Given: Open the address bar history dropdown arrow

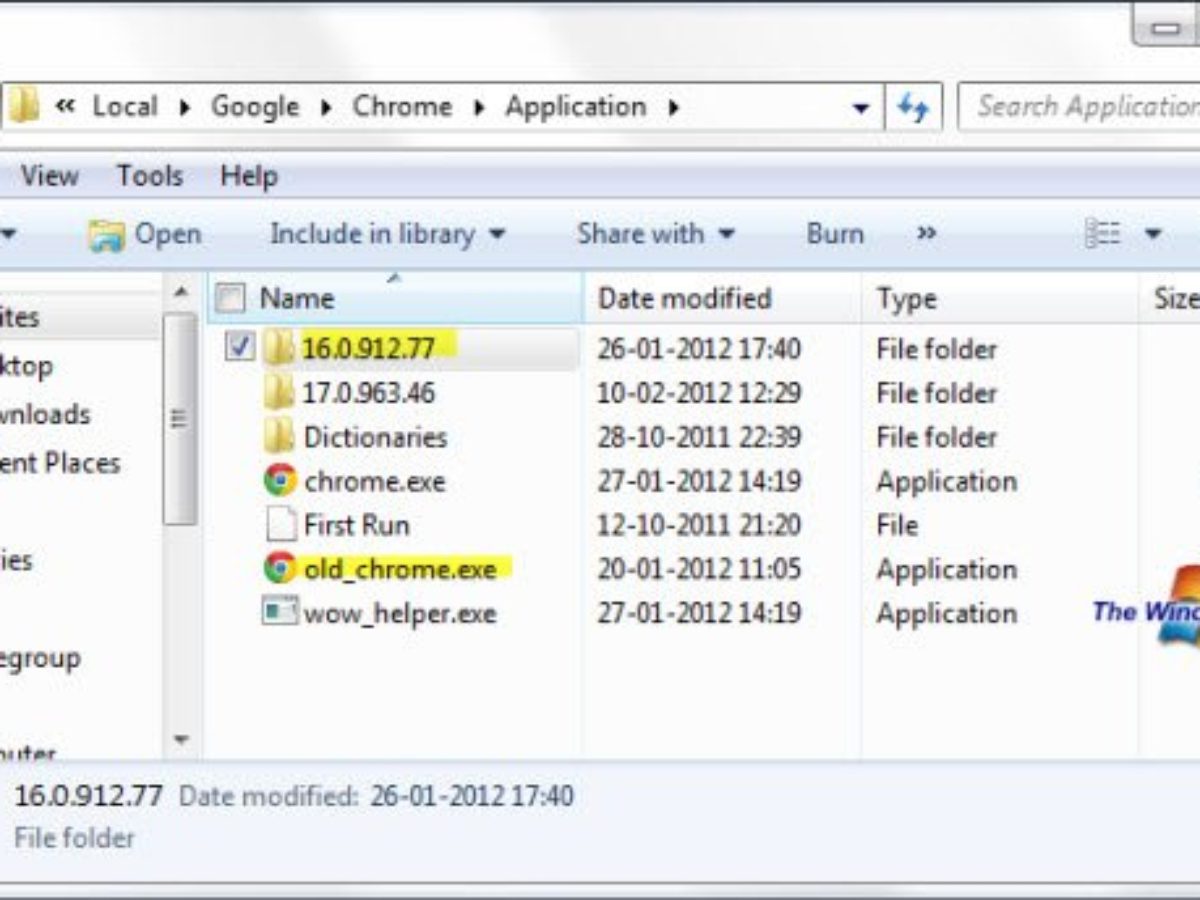Looking at the screenshot, I should [x=860, y=108].
